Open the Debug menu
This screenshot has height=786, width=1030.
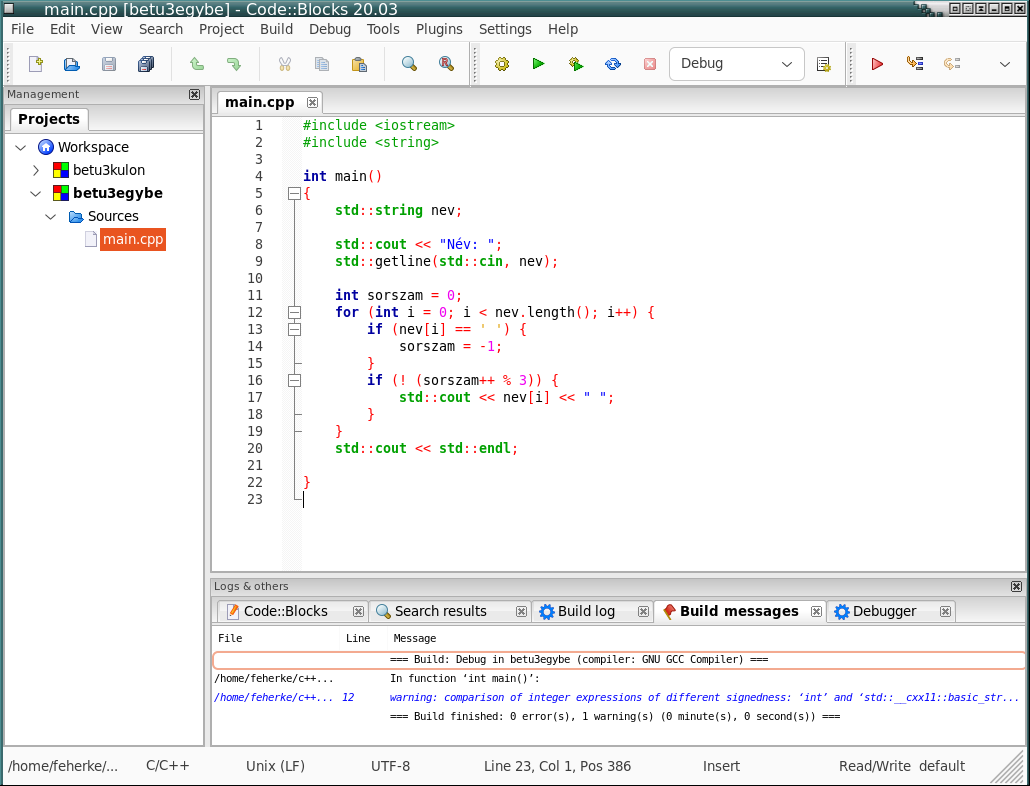pyautogui.click(x=330, y=29)
